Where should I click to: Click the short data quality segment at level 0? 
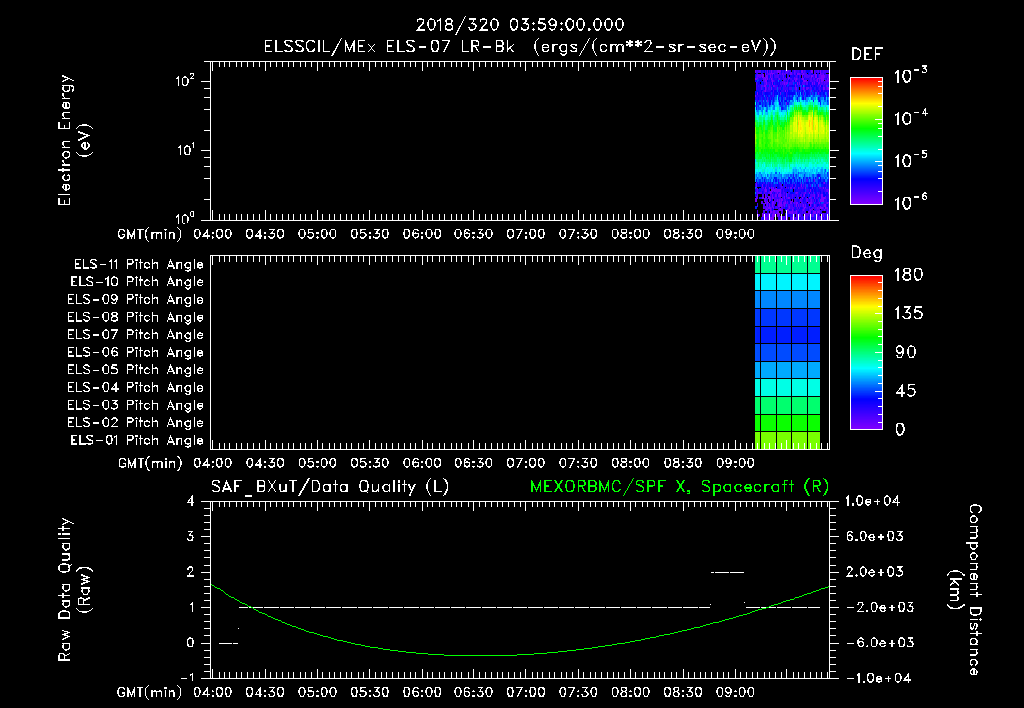click(x=228, y=643)
